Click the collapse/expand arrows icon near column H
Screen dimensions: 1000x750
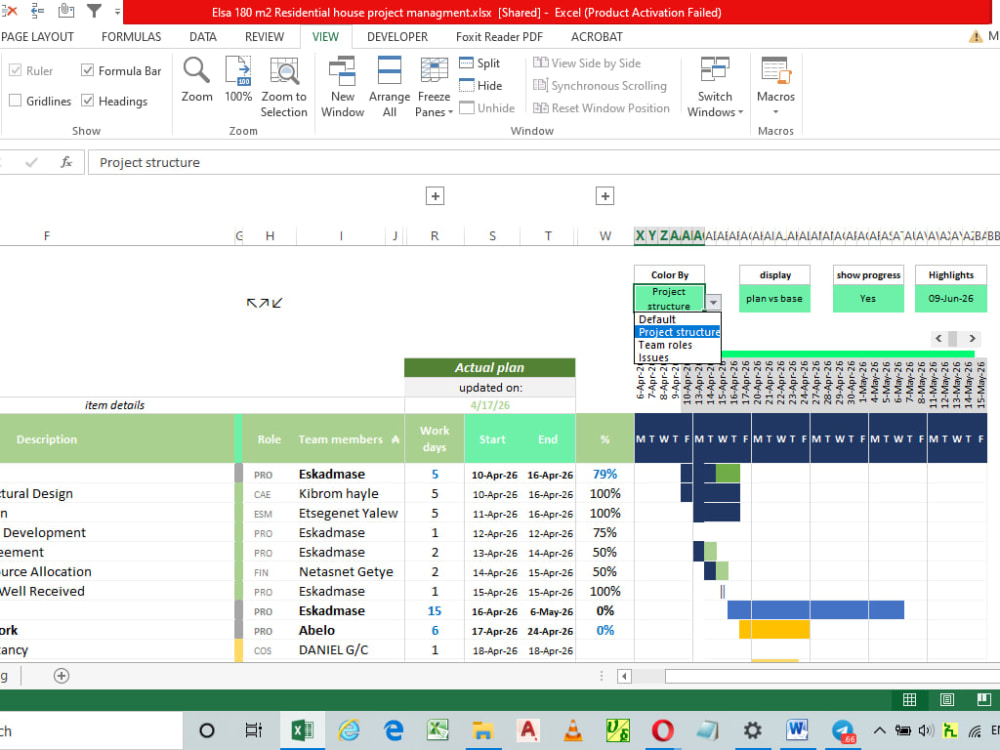click(x=264, y=303)
